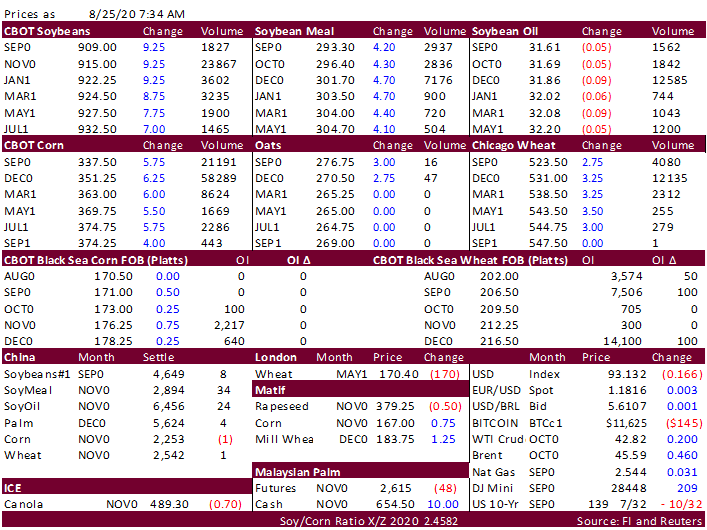This screenshot has height=530, width=707.
Task: Select soybean meal MAY1 price 304.70
Action: point(335,129)
